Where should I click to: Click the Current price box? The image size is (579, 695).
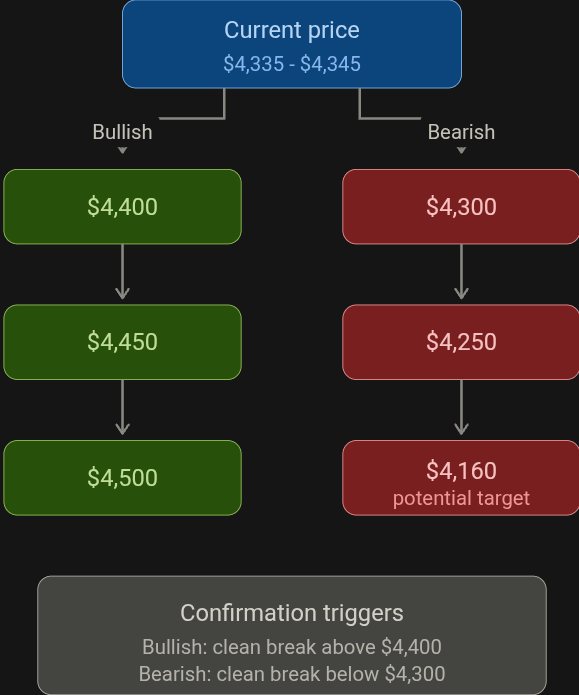tap(292, 44)
